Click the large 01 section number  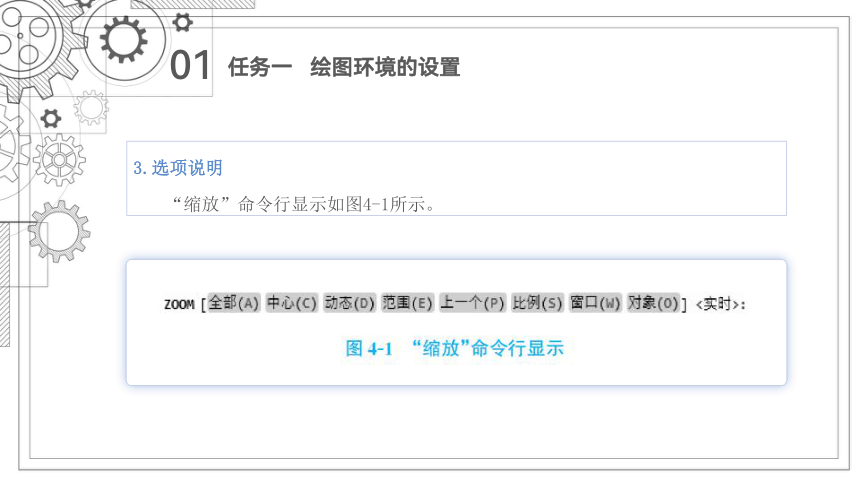(190, 66)
